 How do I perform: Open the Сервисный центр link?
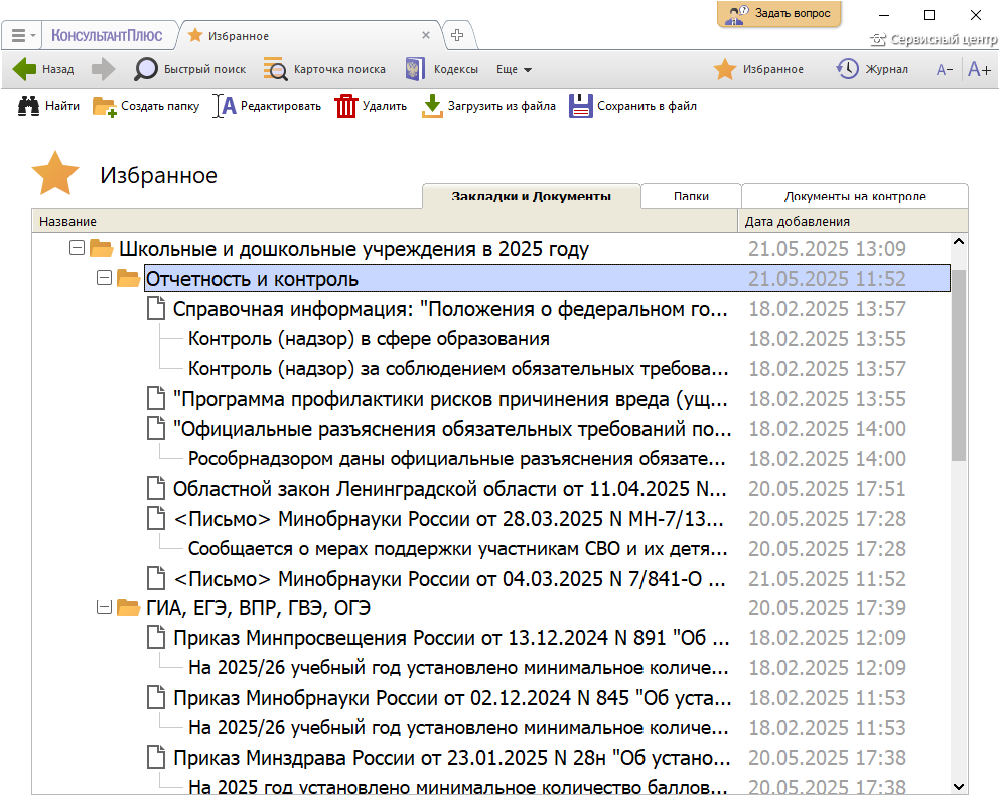[934, 40]
